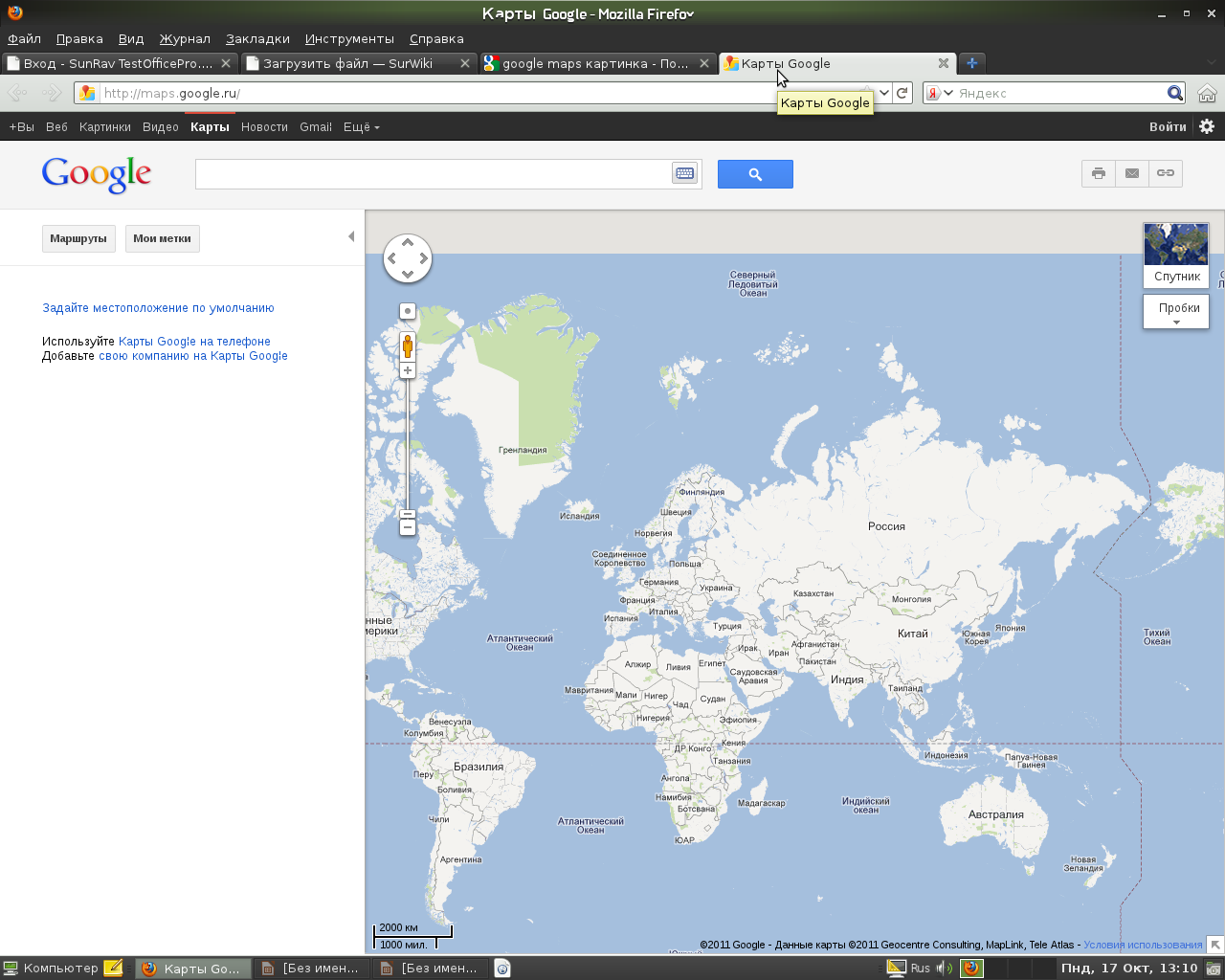
Task: Select the Street View pegman icon
Action: [x=408, y=345]
